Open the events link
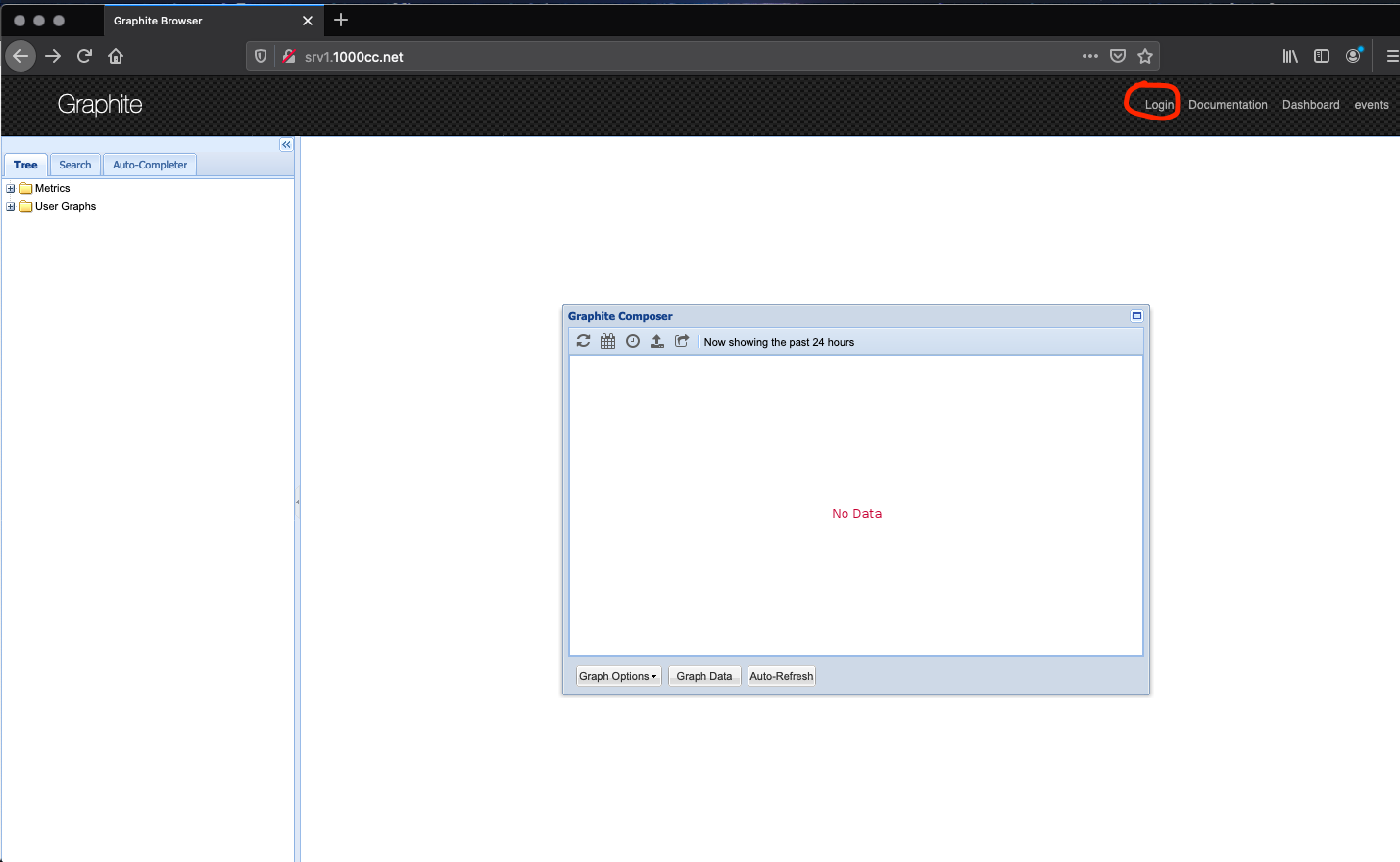Screen dimensions: 1400x862 [x=1372, y=105]
